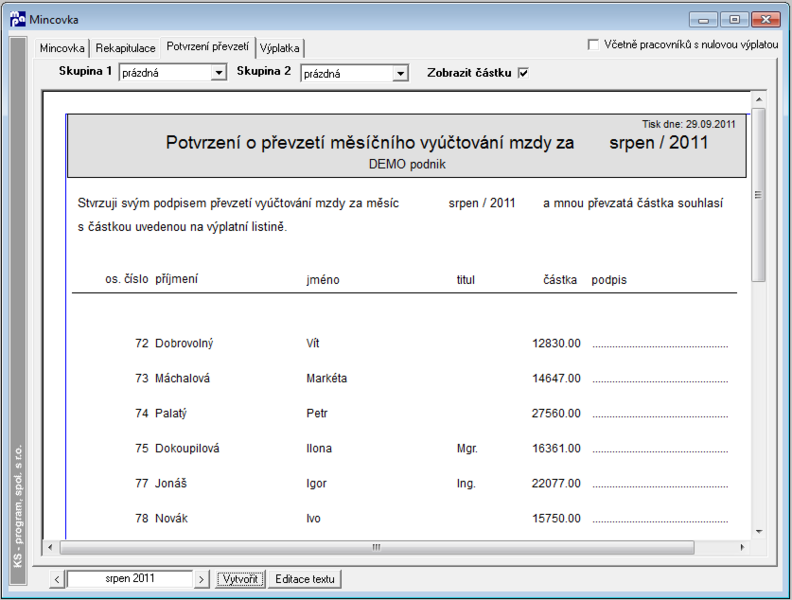
Task: Click the Mincovka app icon in title bar
Action: click(x=18, y=19)
